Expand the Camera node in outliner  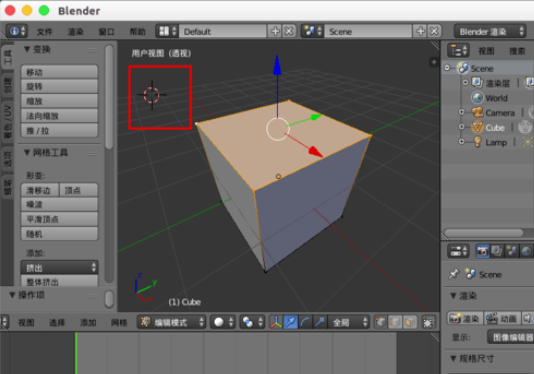coord(462,112)
